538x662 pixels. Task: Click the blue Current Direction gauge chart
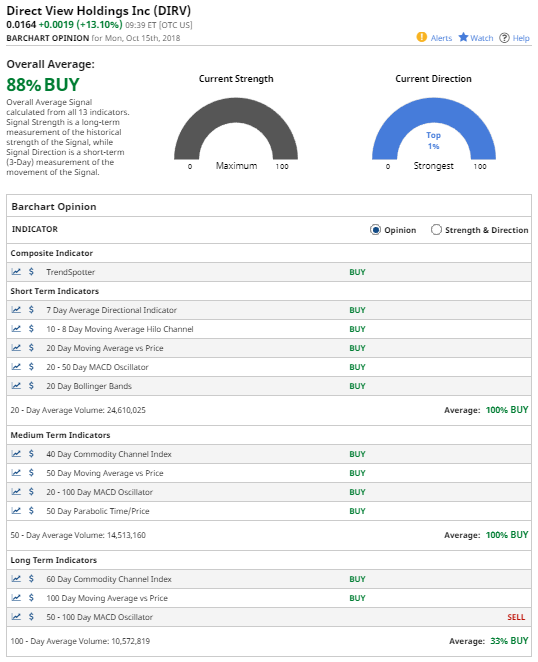click(434, 129)
